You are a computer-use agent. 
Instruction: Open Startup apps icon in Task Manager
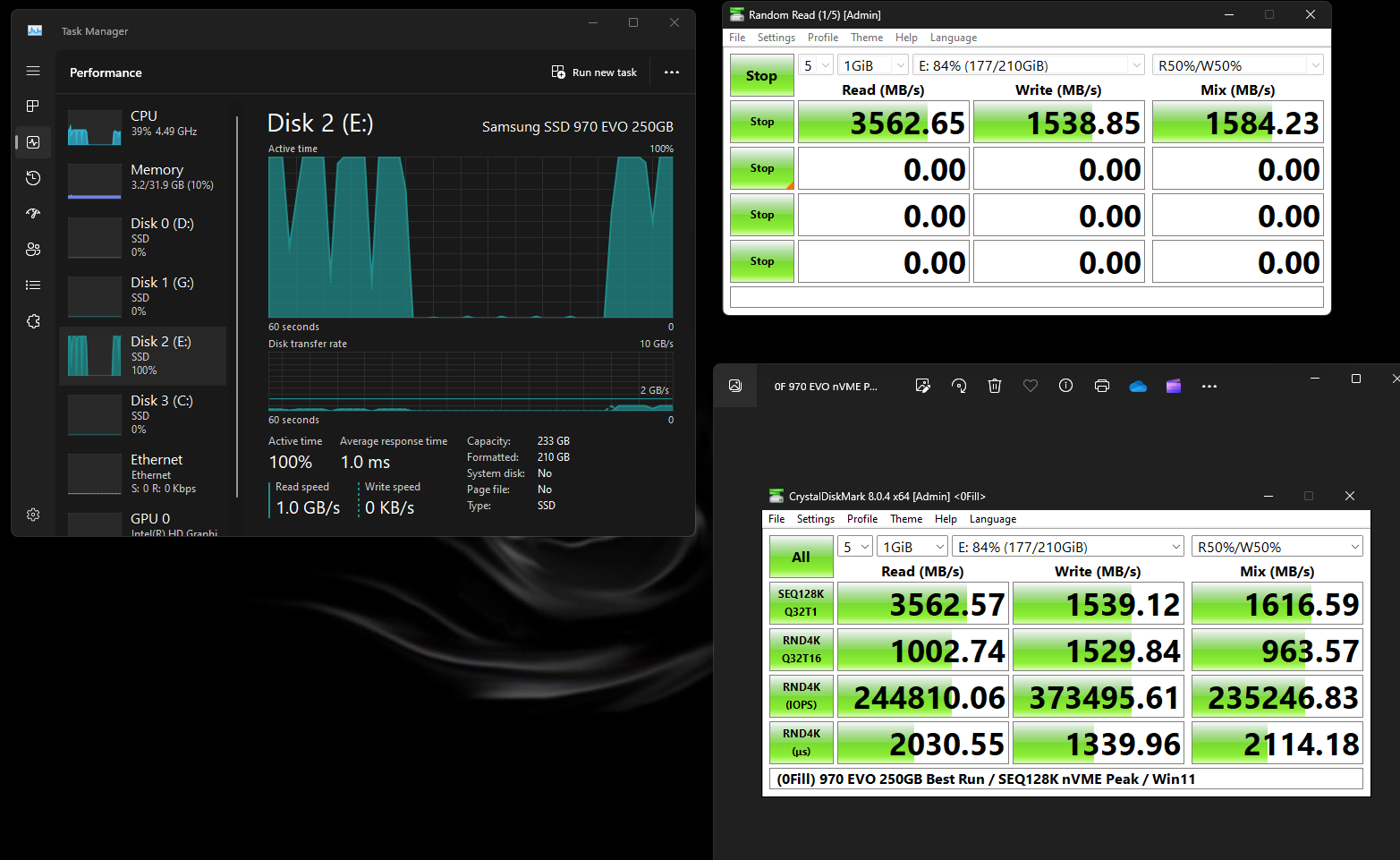(33, 214)
